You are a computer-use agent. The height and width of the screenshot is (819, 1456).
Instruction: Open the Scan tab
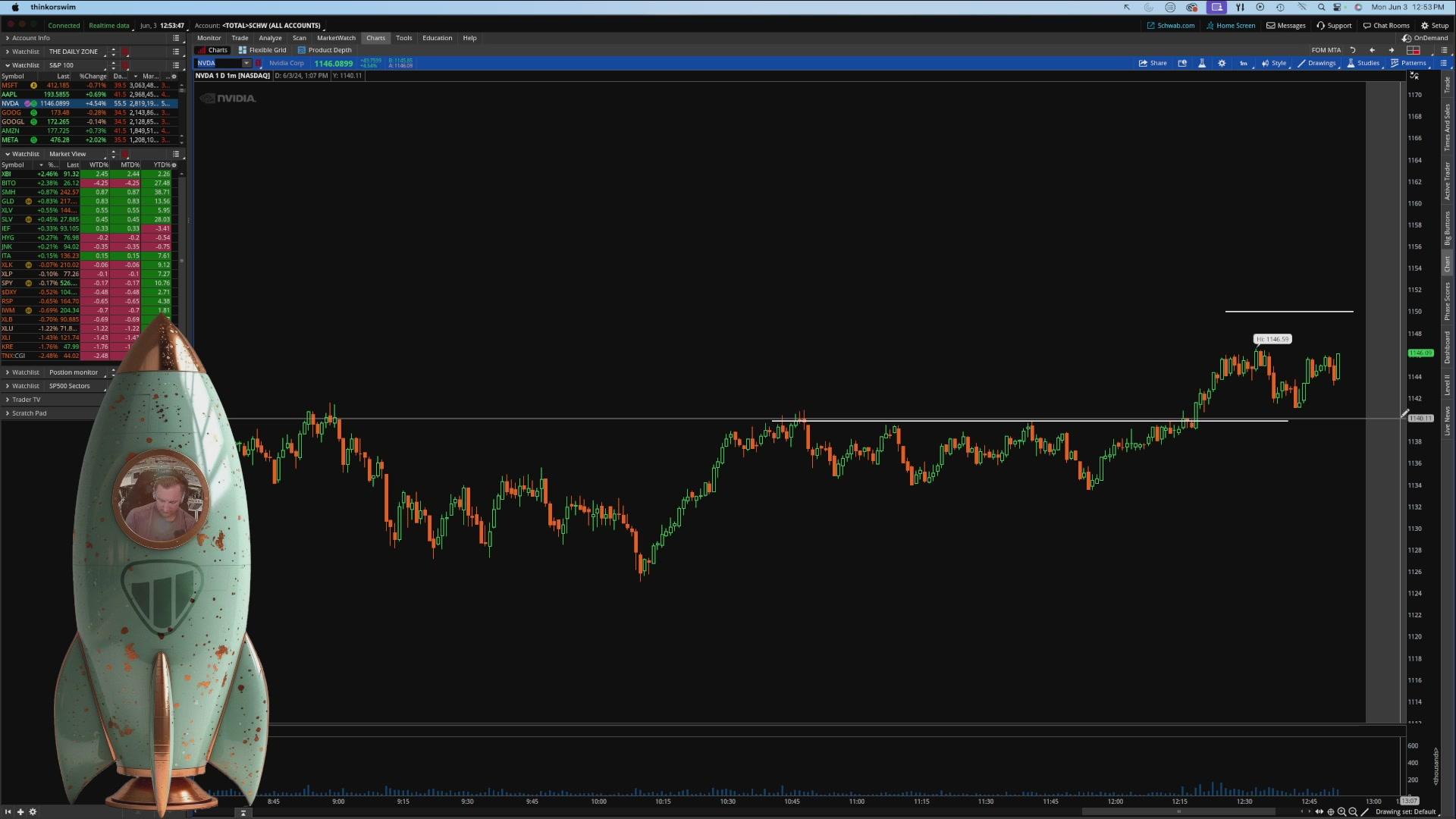(x=300, y=38)
